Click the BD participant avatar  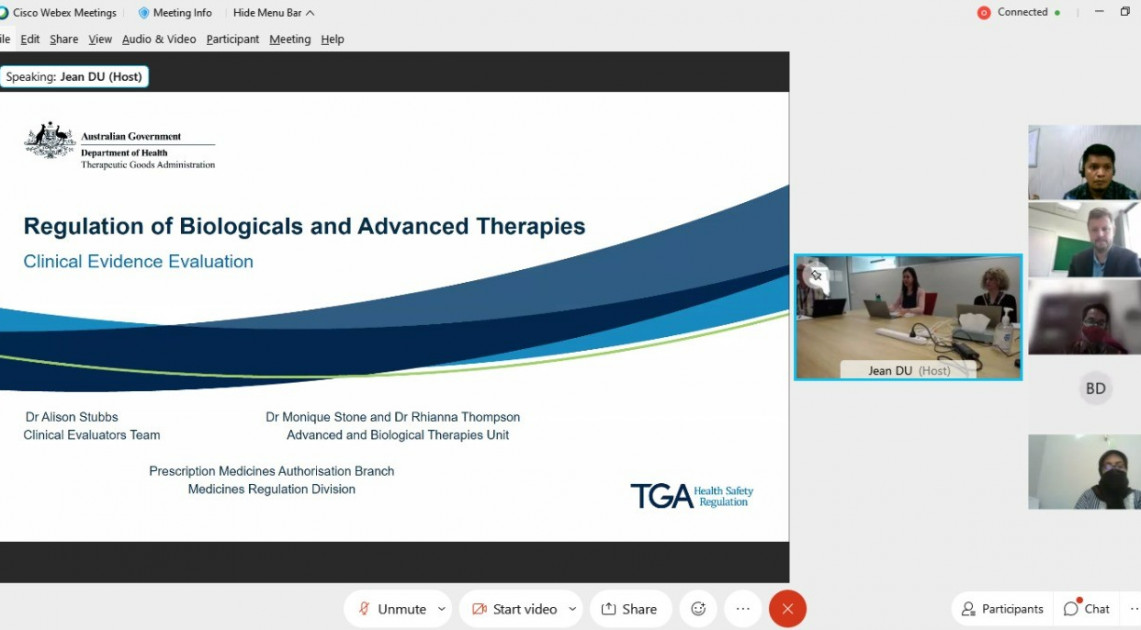click(1095, 388)
